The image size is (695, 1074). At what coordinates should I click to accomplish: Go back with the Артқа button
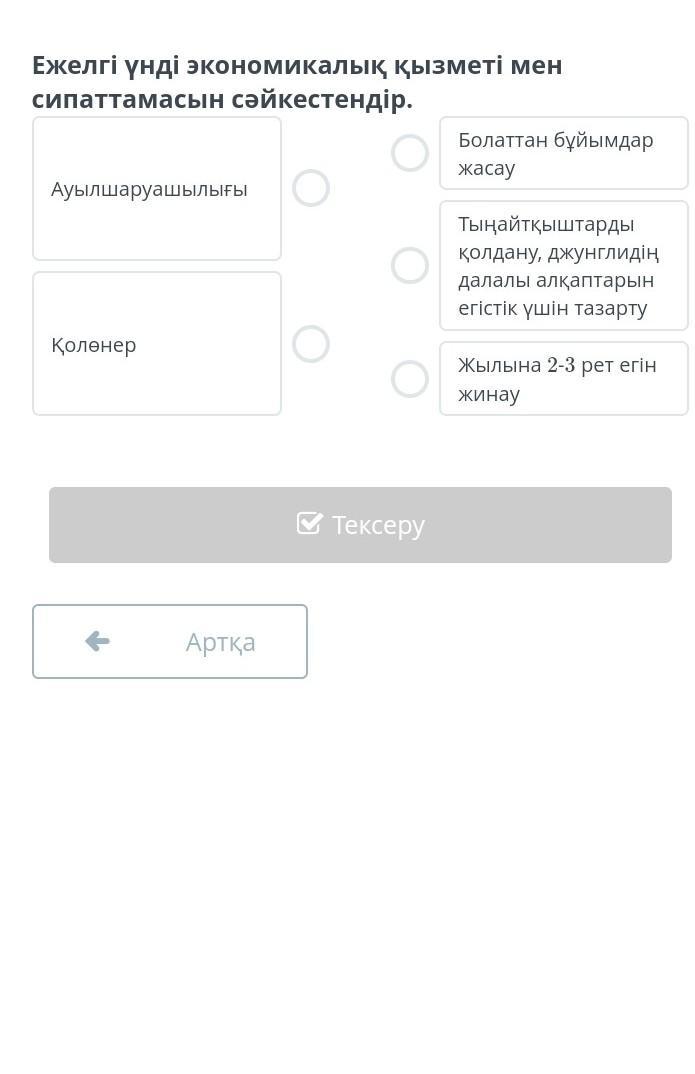(x=170, y=642)
